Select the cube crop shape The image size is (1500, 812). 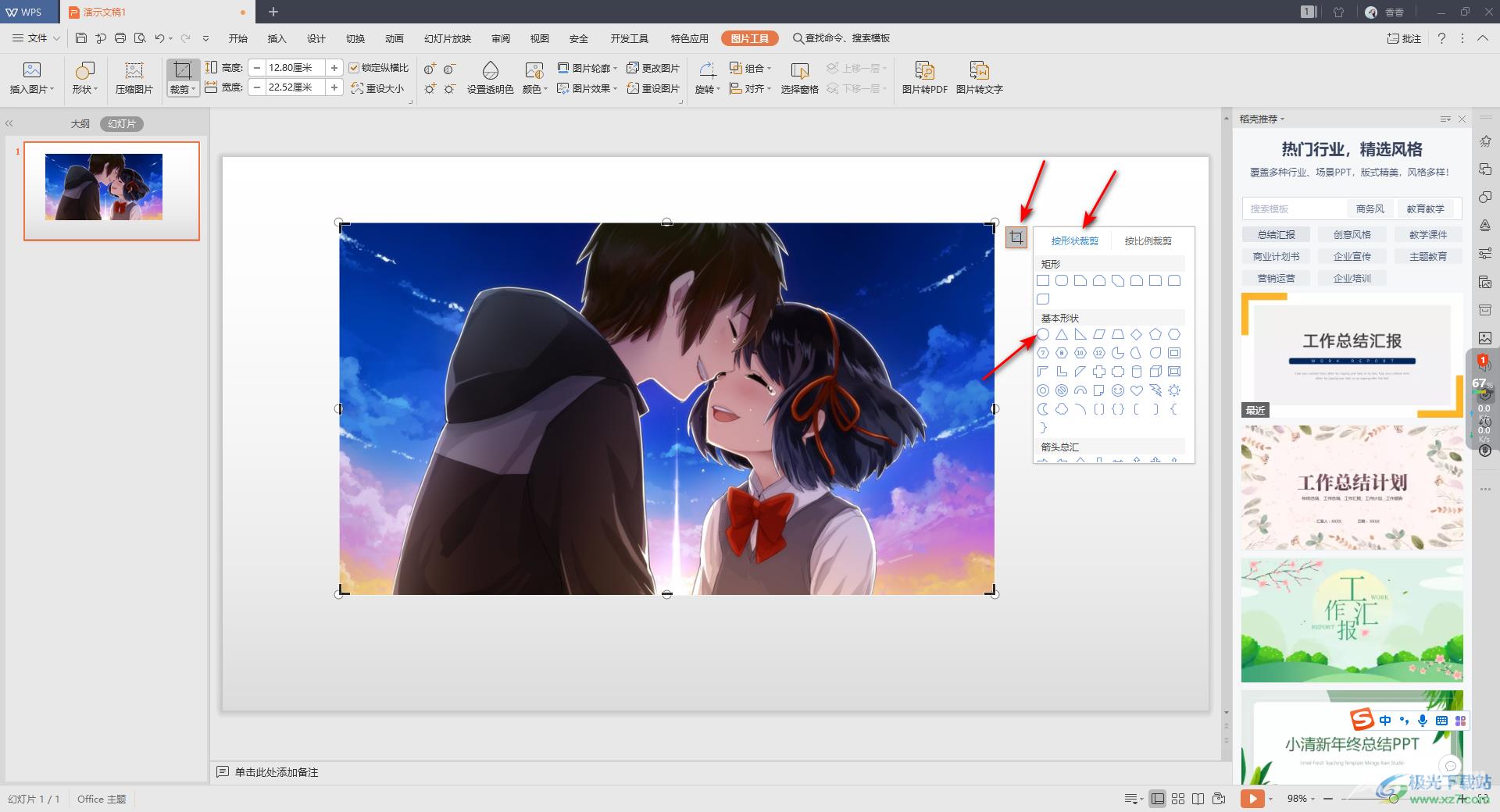pos(1155,372)
